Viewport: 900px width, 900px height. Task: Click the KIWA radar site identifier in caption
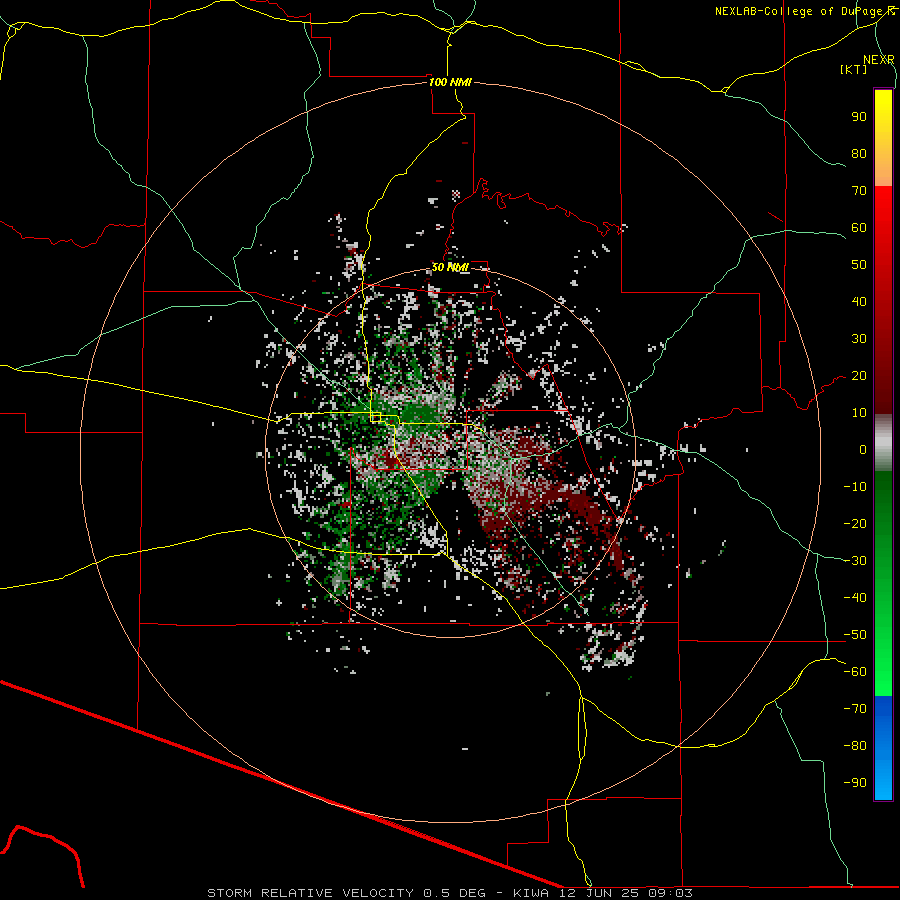point(531,893)
